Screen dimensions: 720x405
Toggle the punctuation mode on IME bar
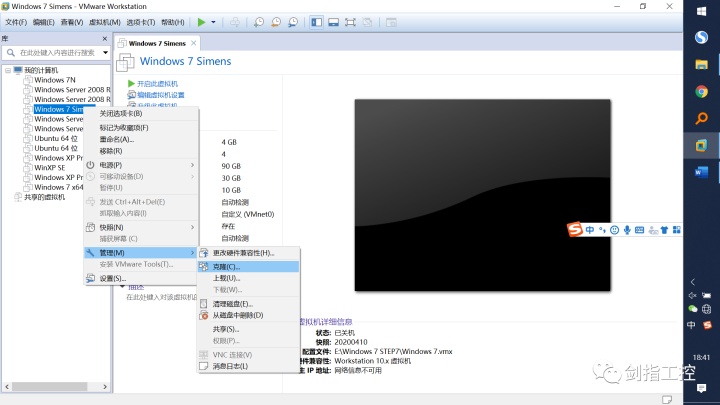(x=602, y=230)
